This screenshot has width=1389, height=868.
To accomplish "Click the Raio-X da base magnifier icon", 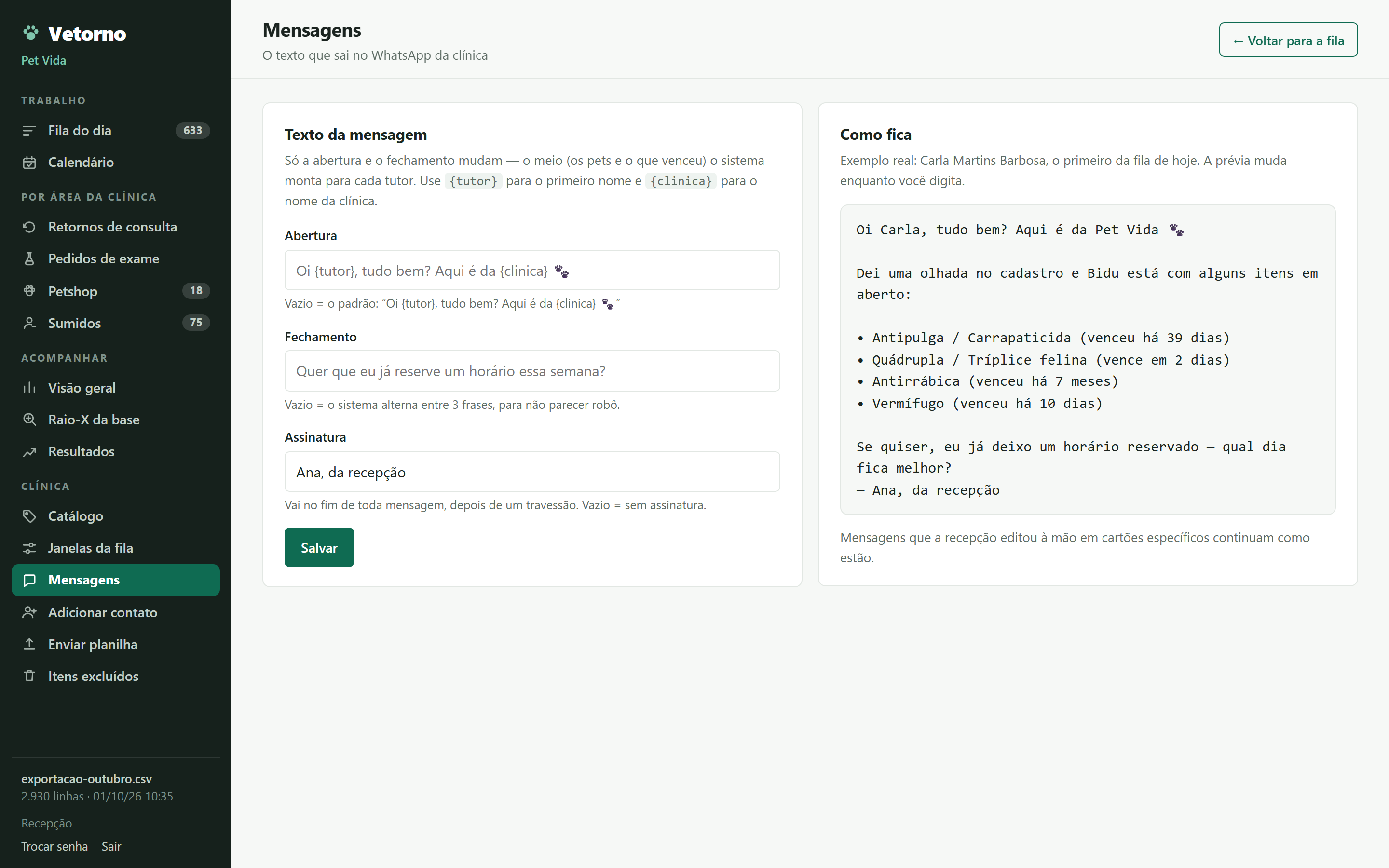I will (x=29, y=420).
